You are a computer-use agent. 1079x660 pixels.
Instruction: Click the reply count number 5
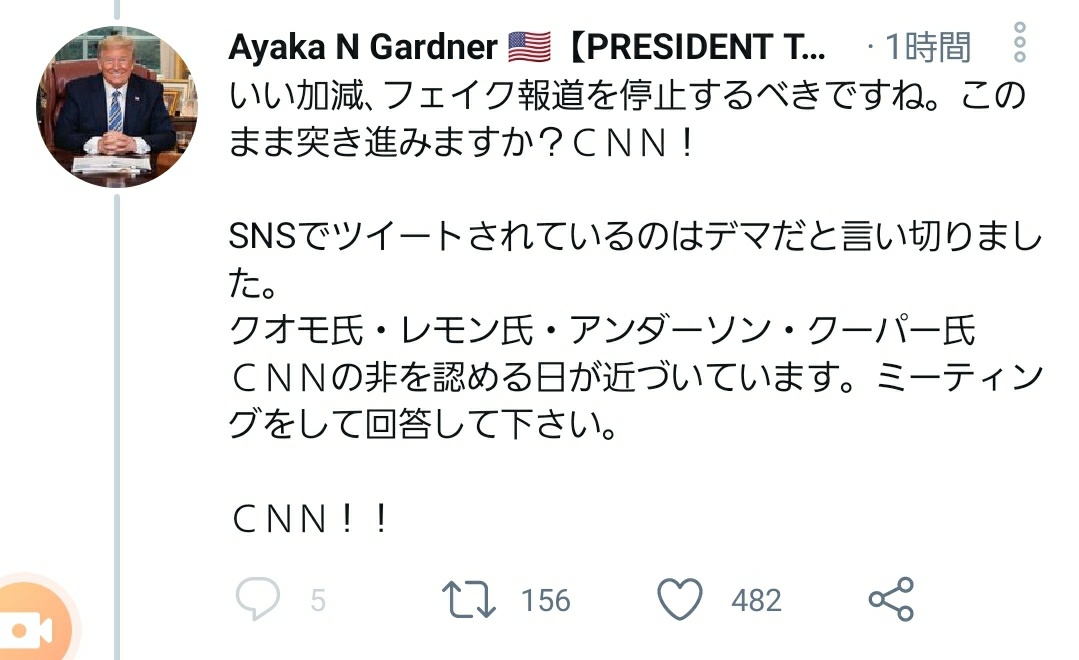318,600
